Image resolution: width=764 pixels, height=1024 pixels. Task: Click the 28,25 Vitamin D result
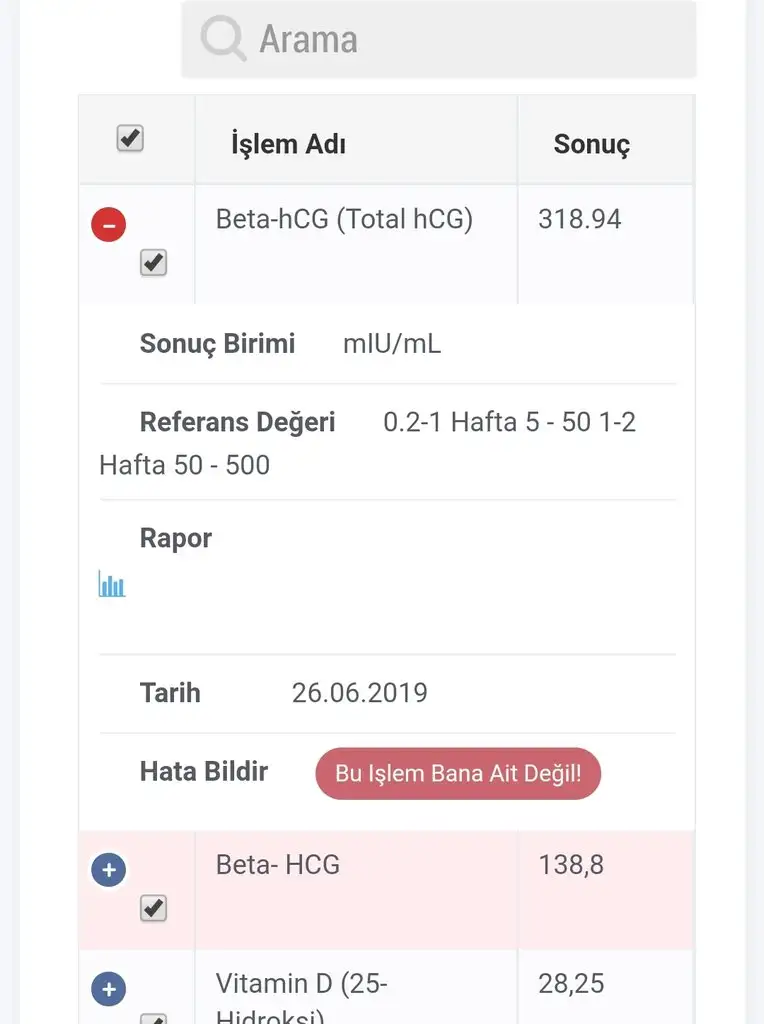click(x=571, y=984)
